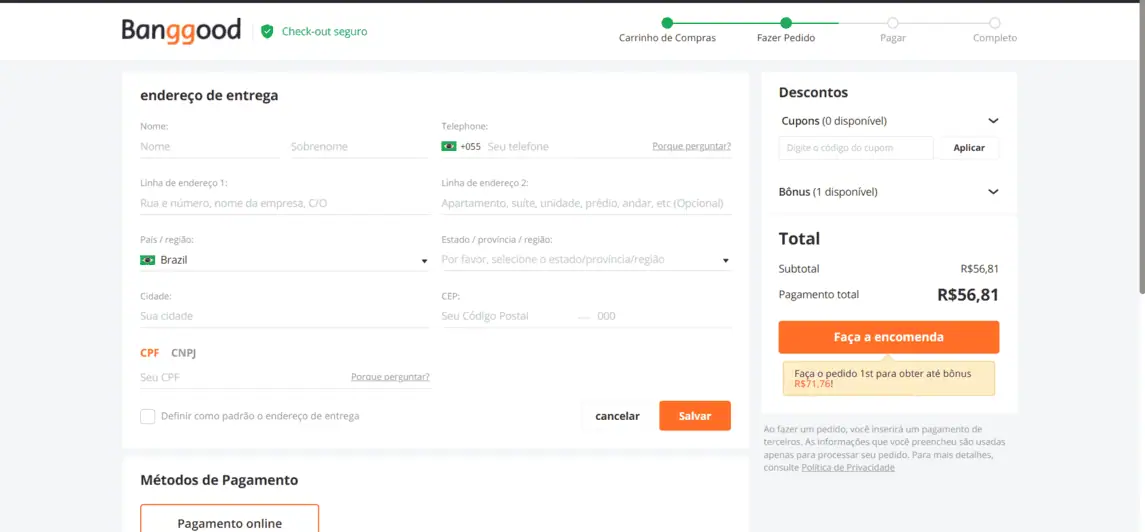Image resolution: width=1145 pixels, height=532 pixels.
Task: Select the Pagamento online payment method
Action: click(229, 518)
